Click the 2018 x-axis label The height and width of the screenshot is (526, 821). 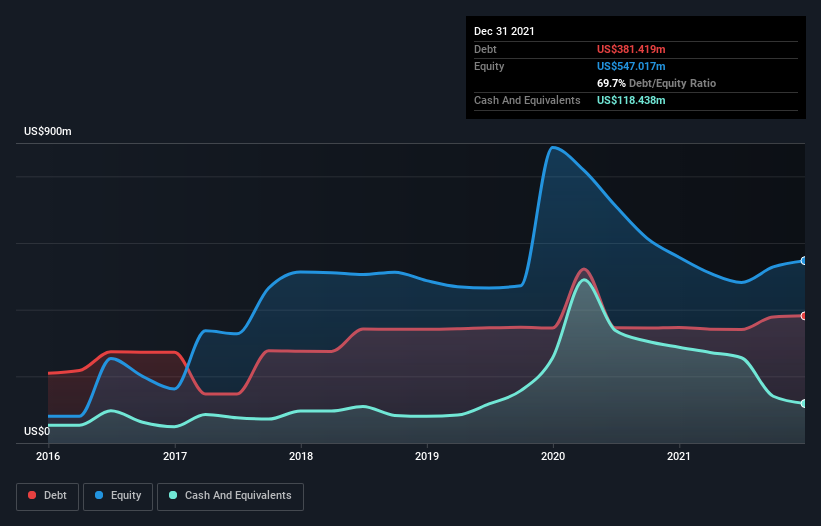pos(301,456)
